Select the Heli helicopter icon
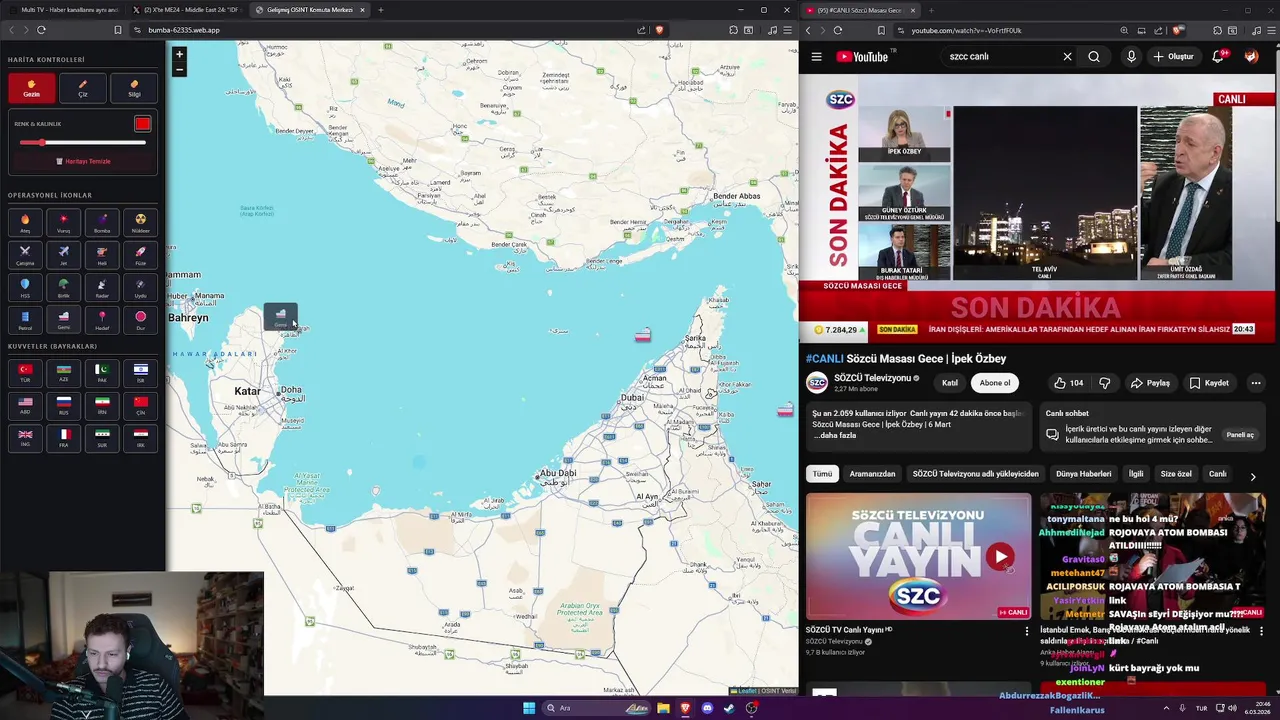This screenshot has width=1280, height=720. pyautogui.click(x=102, y=256)
